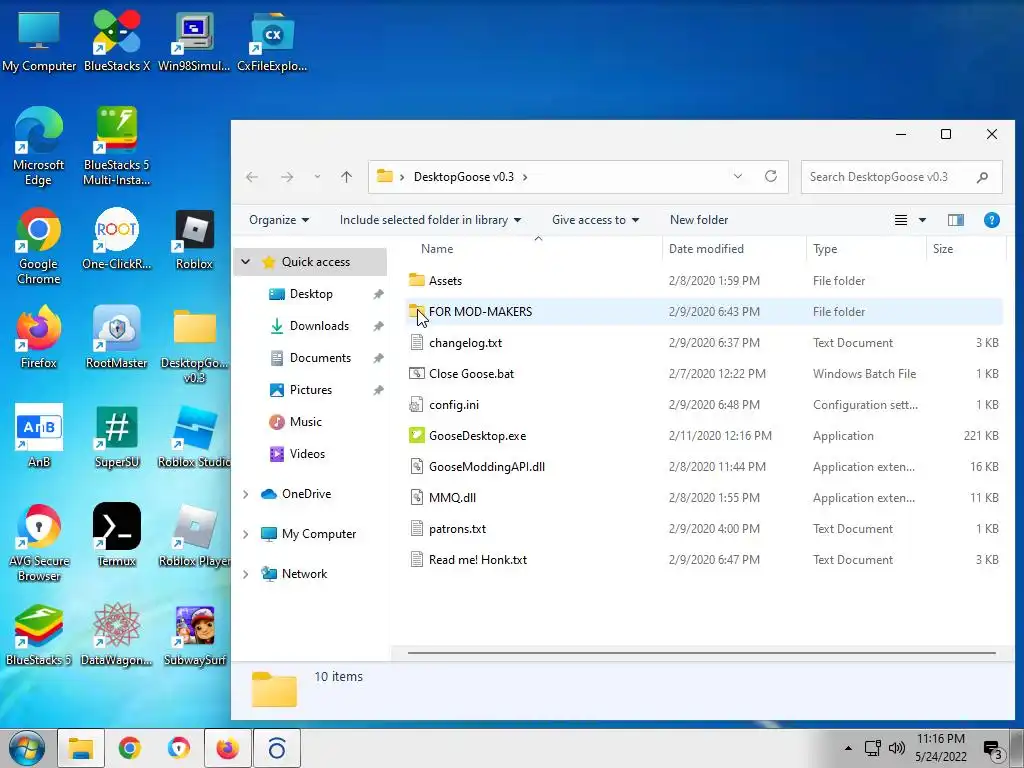Toggle the preview pane button

[955, 220]
